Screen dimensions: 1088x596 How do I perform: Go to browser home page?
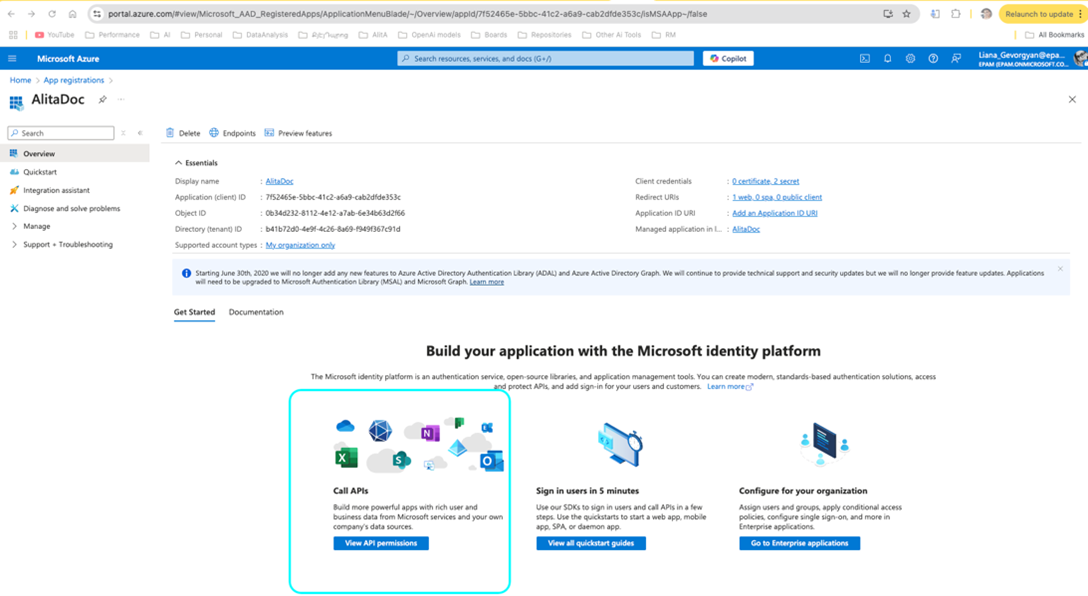(x=72, y=14)
